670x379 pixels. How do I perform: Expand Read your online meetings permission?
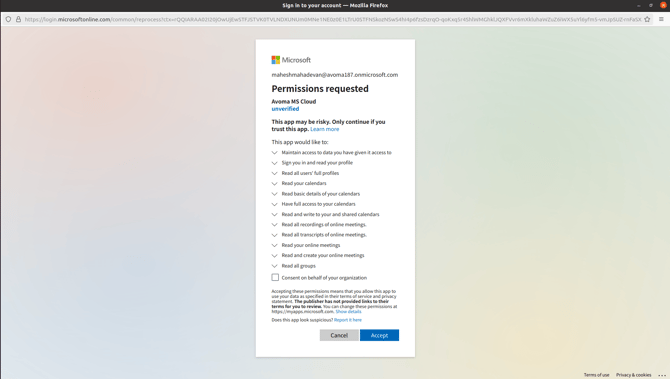[x=274, y=245]
